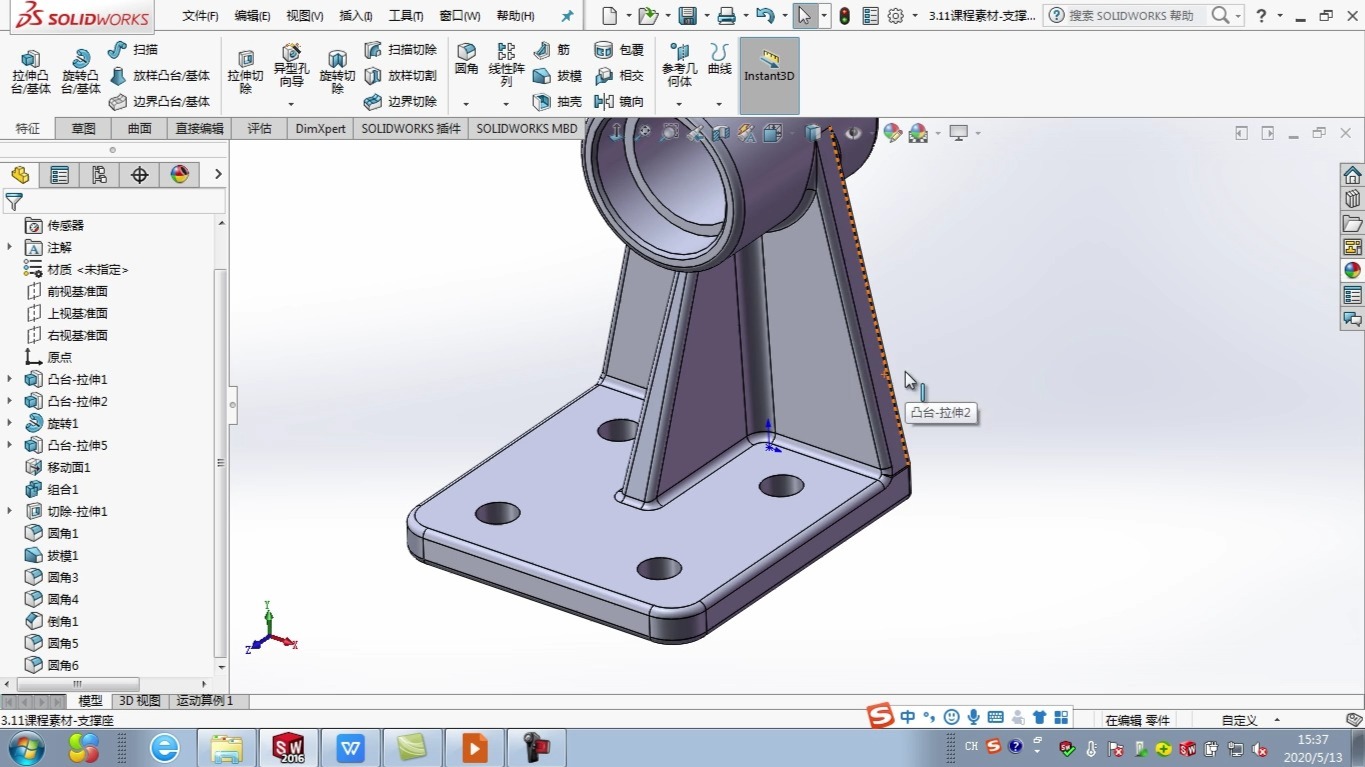The height and width of the screenshot is (767, 1365).
Task: Open the DimXpertManager tab icon
Action: coord(139,175)
